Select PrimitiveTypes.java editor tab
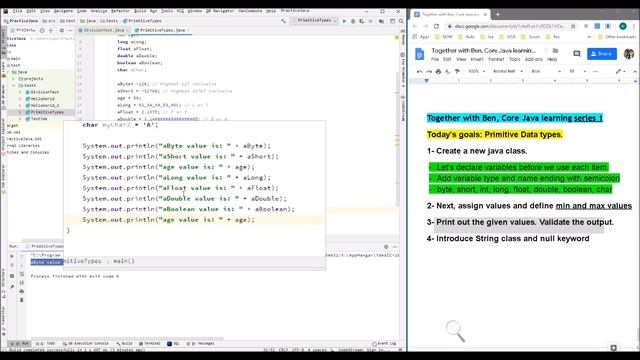The image size is (640, 360). pyautogui.click(x=162, y=30)
